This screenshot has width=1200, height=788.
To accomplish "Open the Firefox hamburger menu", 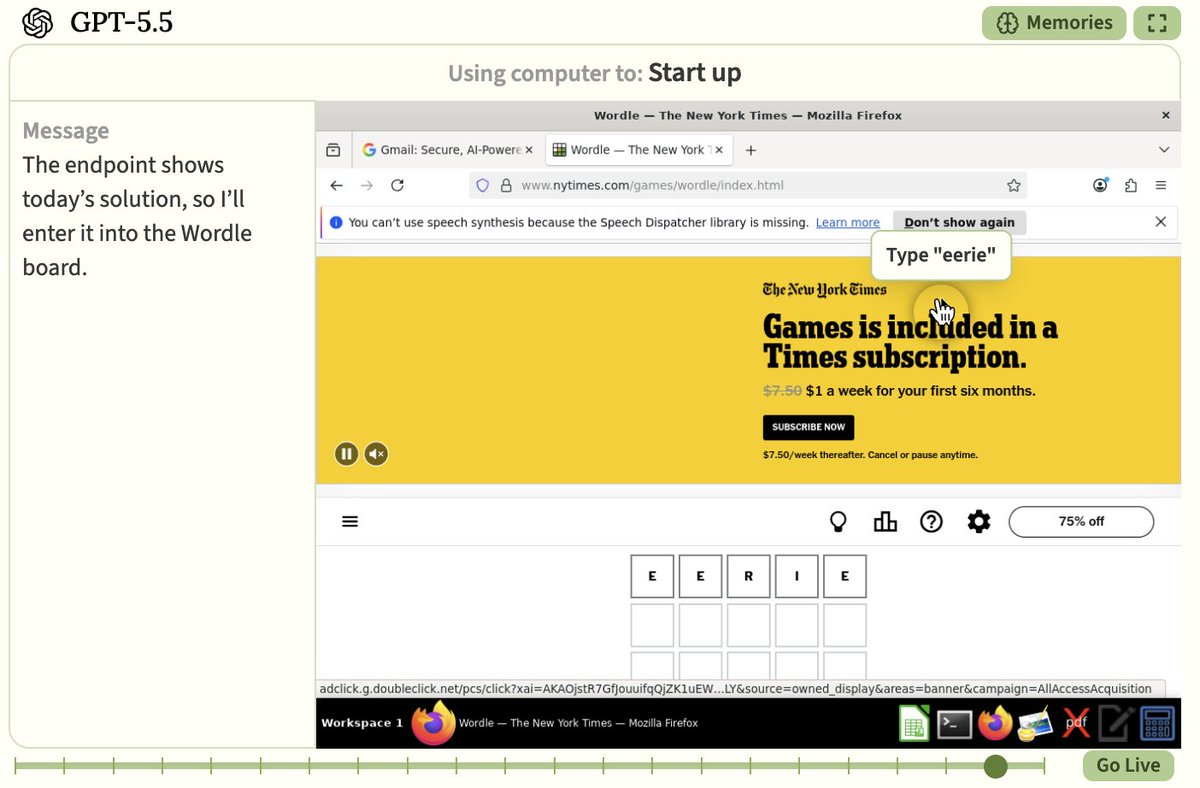I will [1161, 185].
